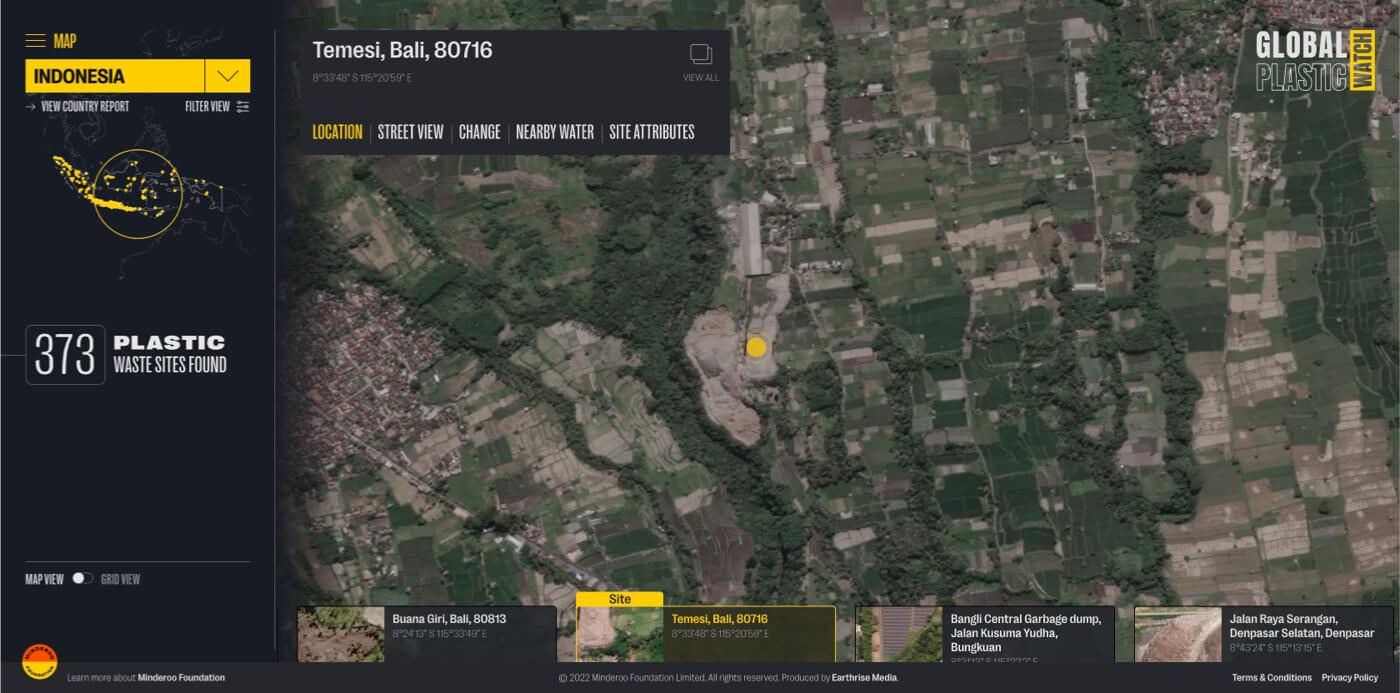Select the Temesi, Bali, 80716 card title
This screenshot has width=1400, height=693.
click(x=720, y=619)
